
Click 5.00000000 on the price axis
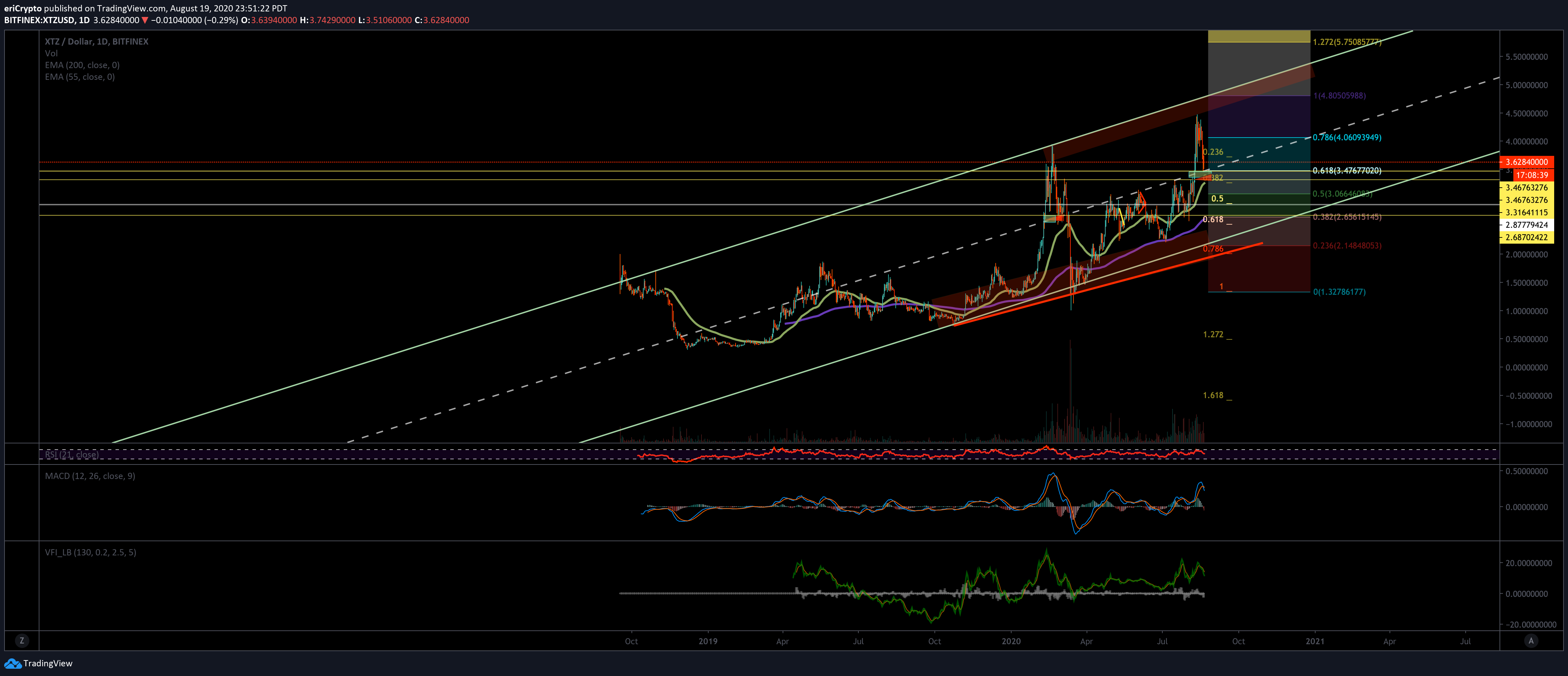coord(1527,85)
